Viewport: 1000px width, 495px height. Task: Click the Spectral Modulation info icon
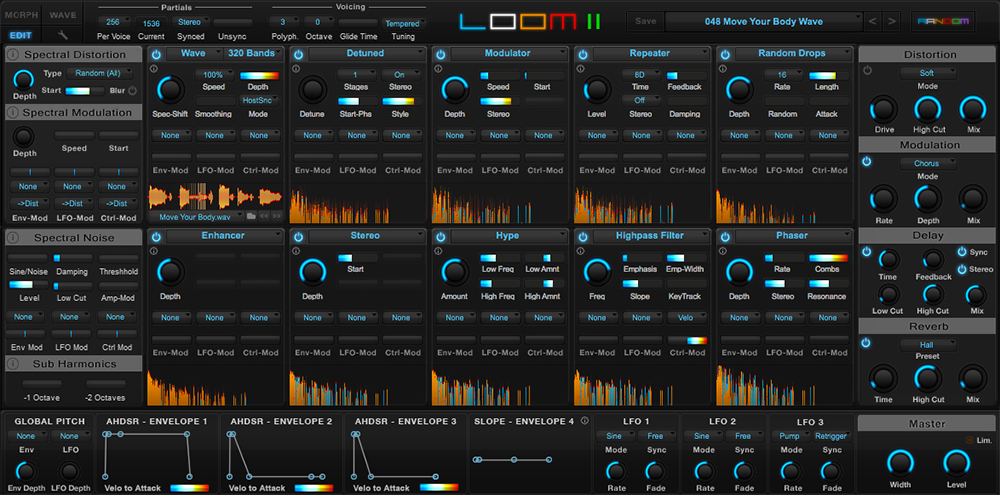tap(13, 113)
